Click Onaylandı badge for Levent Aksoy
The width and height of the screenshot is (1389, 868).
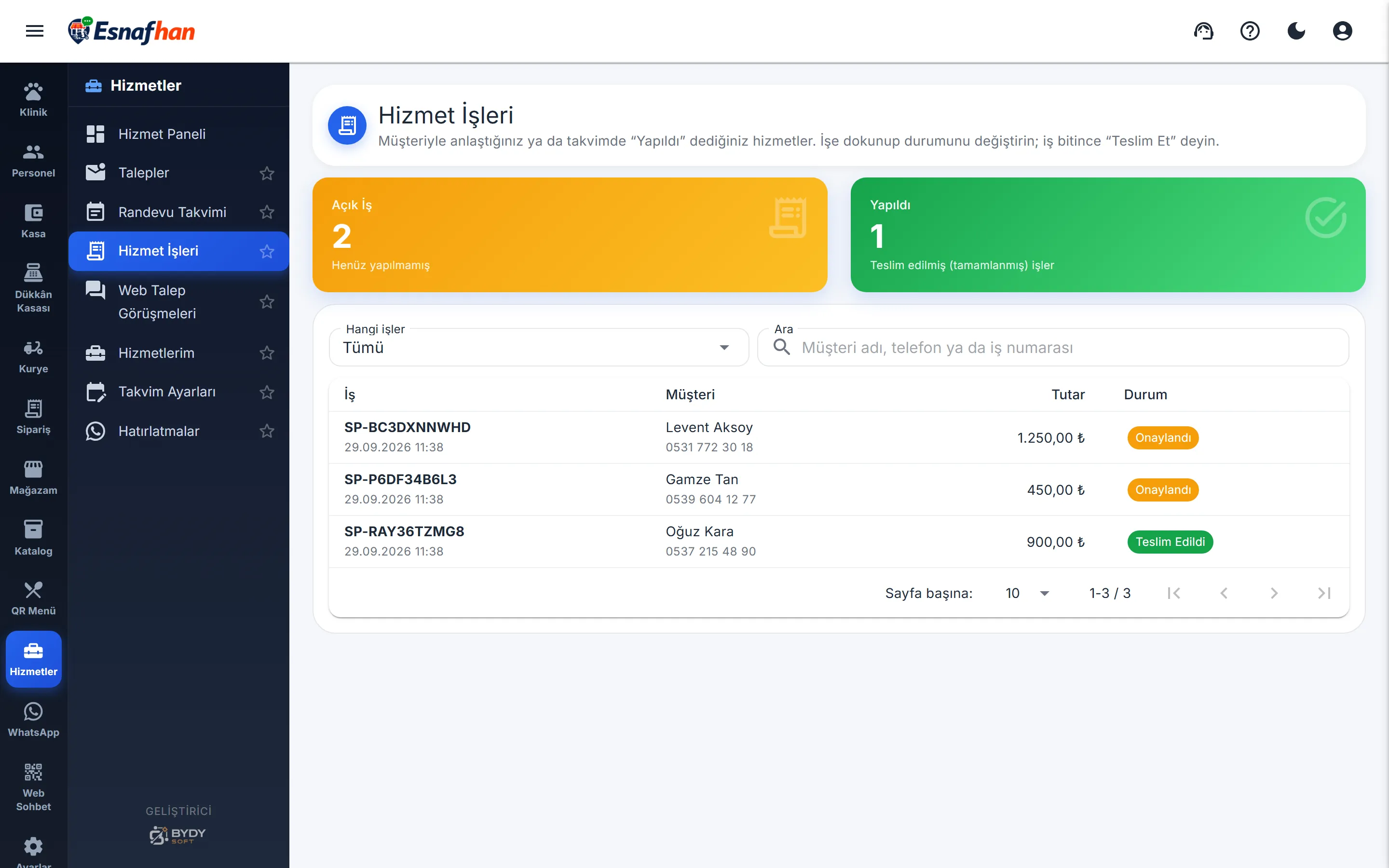point(1163,437)
